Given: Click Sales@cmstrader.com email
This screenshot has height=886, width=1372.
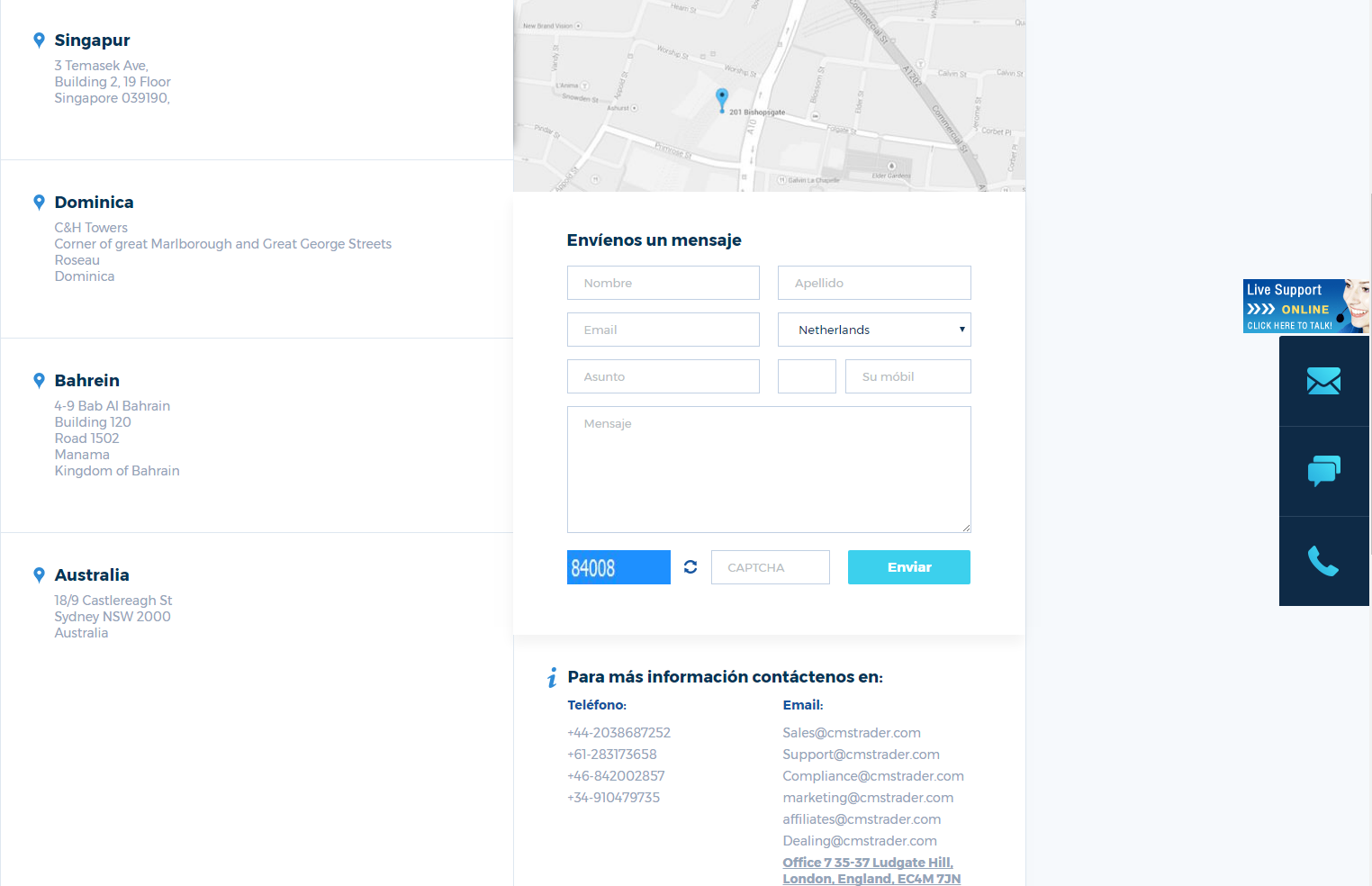Looking at the screenshot, I should [852, 733].
